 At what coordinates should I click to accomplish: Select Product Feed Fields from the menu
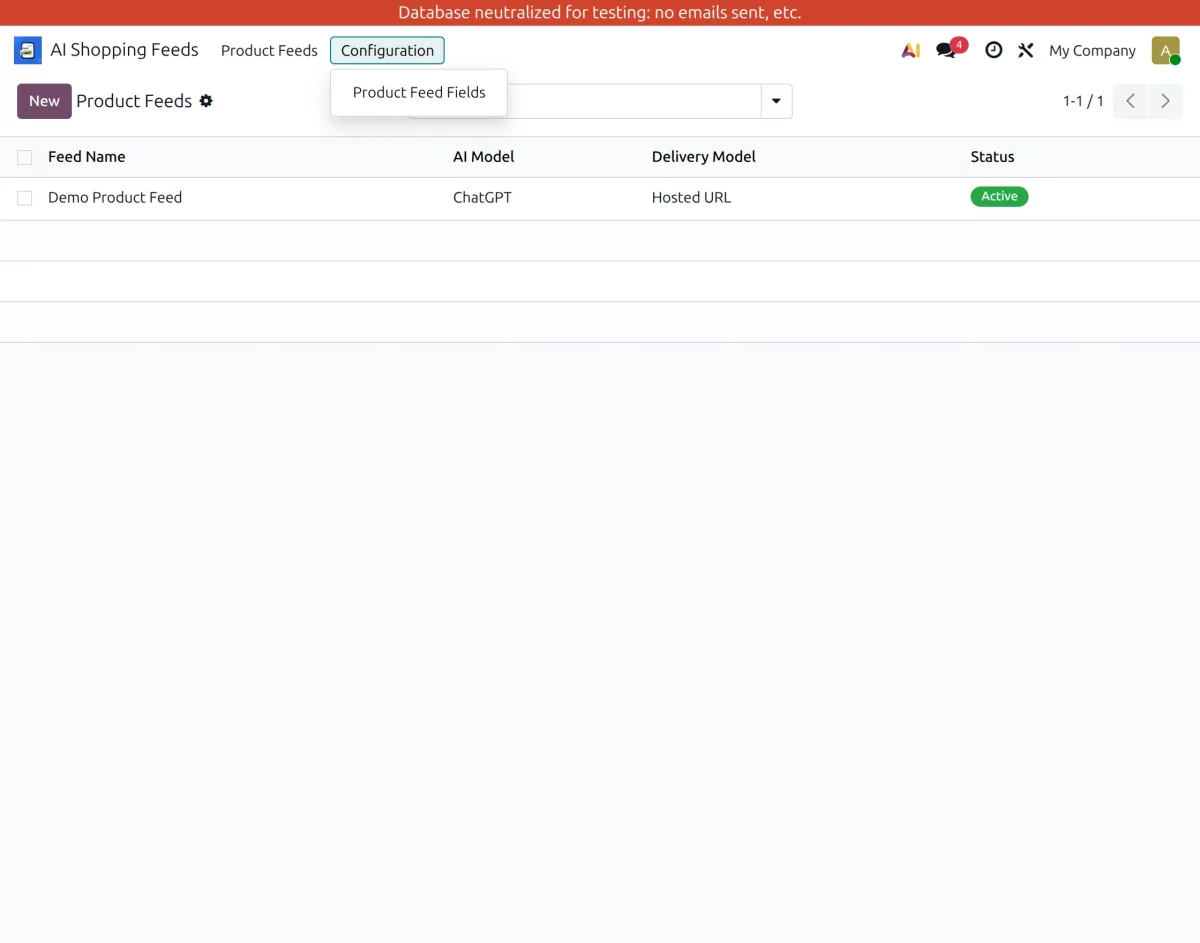(418, 92)
